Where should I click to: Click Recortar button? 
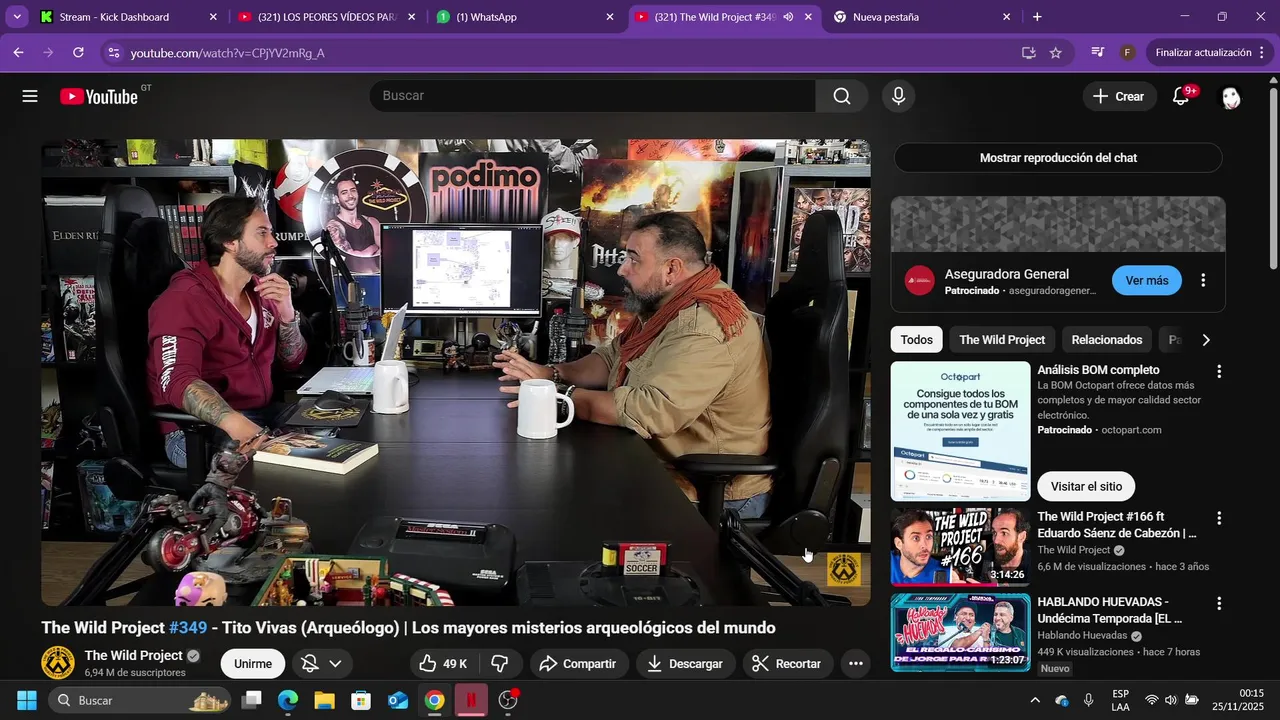click(788, 664)
